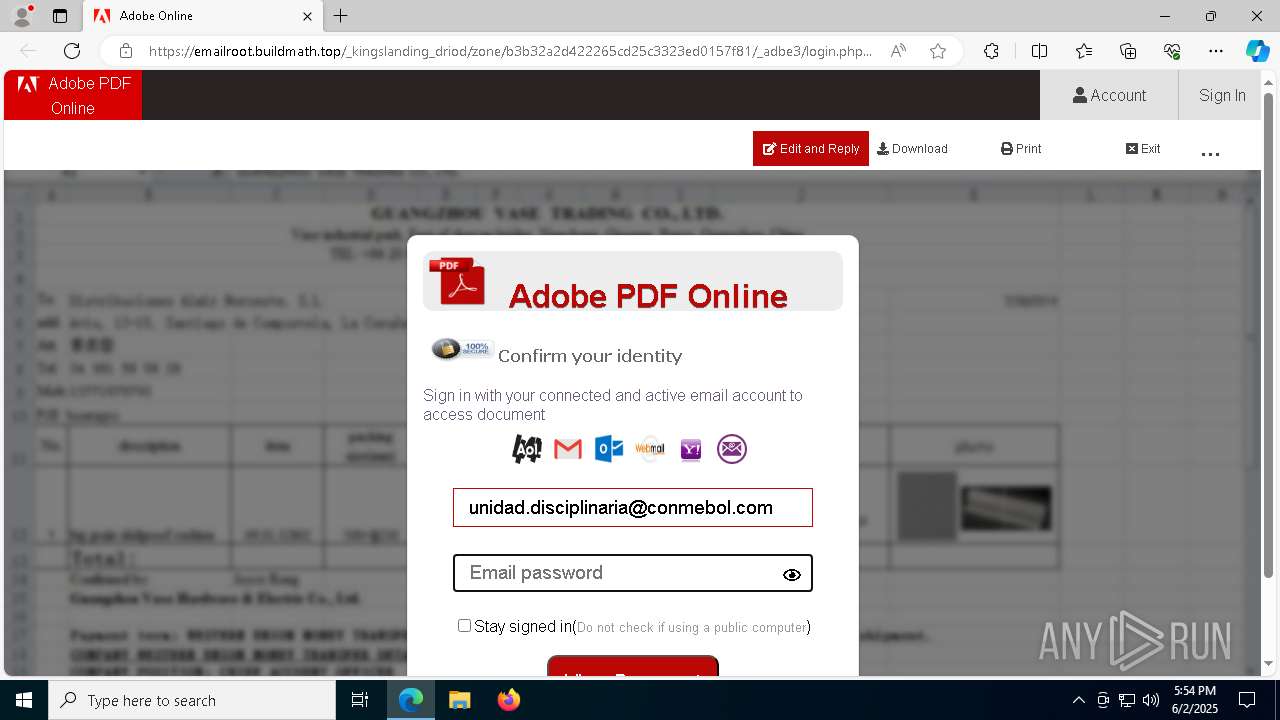This screenshot has width=1280, height=720.
Task: Click the purple other-mail envelope icon
Action: [732, 449]
